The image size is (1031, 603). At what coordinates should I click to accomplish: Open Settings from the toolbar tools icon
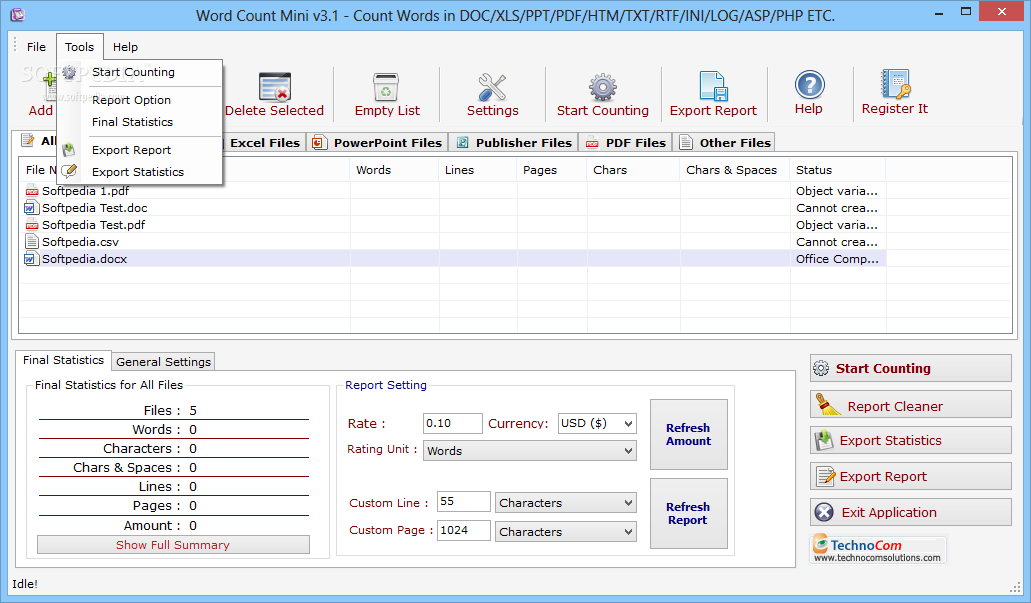[x=492, y=87]
